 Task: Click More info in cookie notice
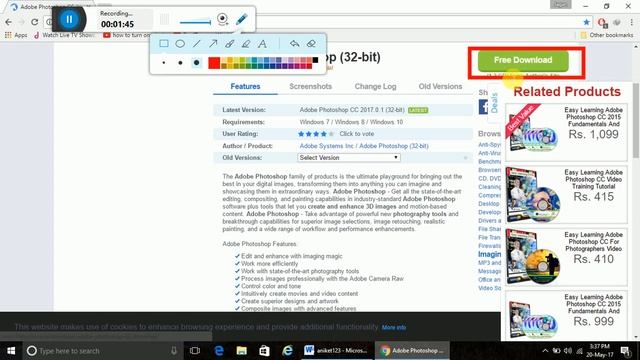click(x=394, y=327)
